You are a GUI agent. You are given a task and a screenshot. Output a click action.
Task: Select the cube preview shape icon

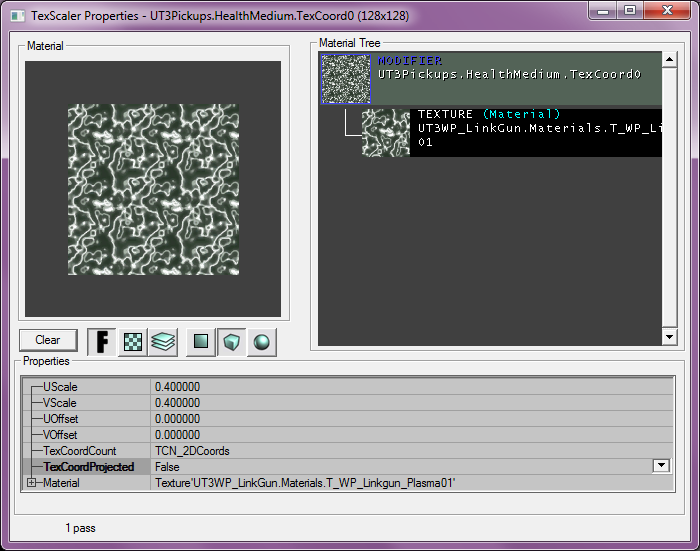click(232, 342)
